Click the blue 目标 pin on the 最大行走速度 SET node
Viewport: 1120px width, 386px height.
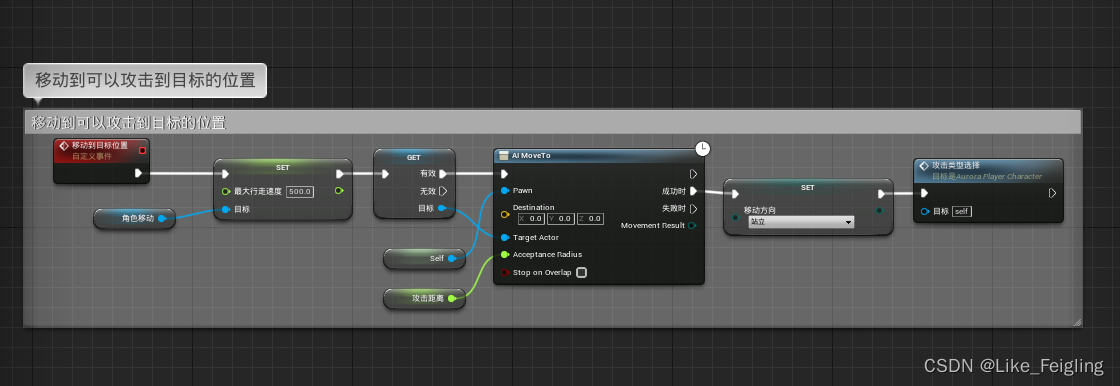pos(226,209)
